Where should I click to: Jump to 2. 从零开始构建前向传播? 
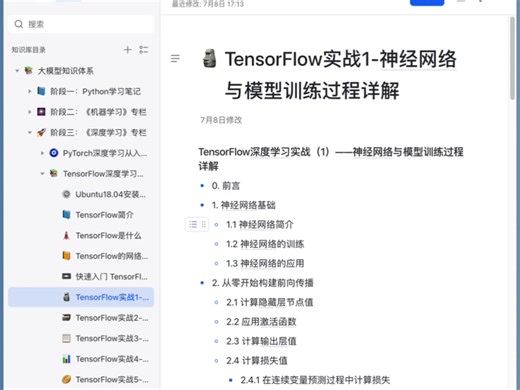point(263,283)
